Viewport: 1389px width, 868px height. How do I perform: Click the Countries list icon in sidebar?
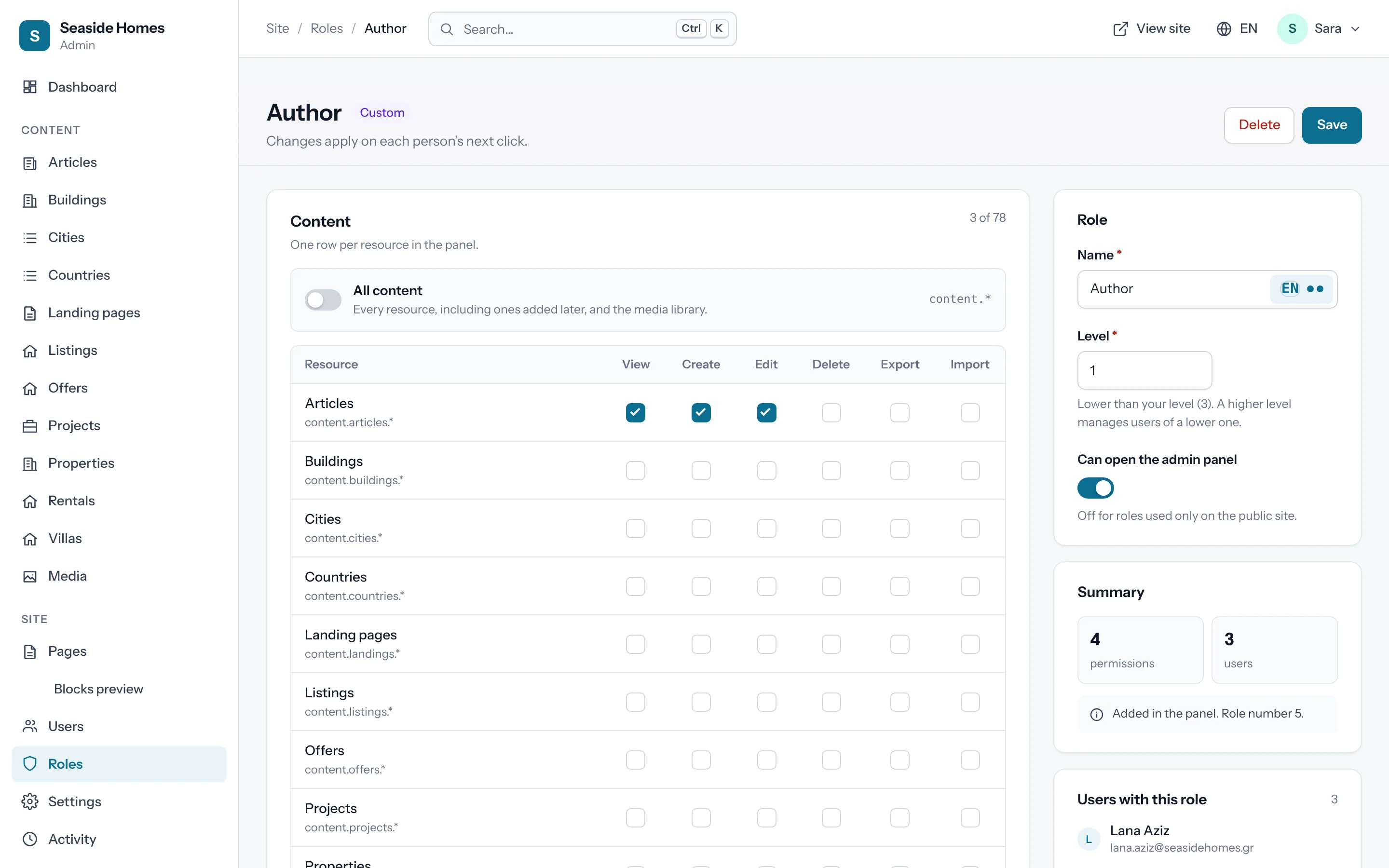point(30,275)
